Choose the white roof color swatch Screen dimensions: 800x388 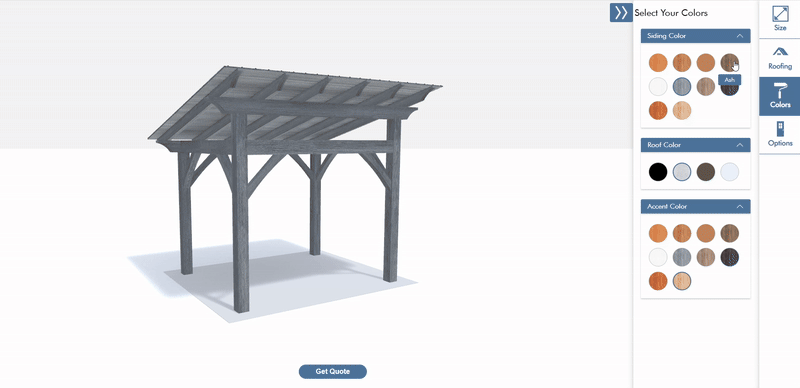730,172
